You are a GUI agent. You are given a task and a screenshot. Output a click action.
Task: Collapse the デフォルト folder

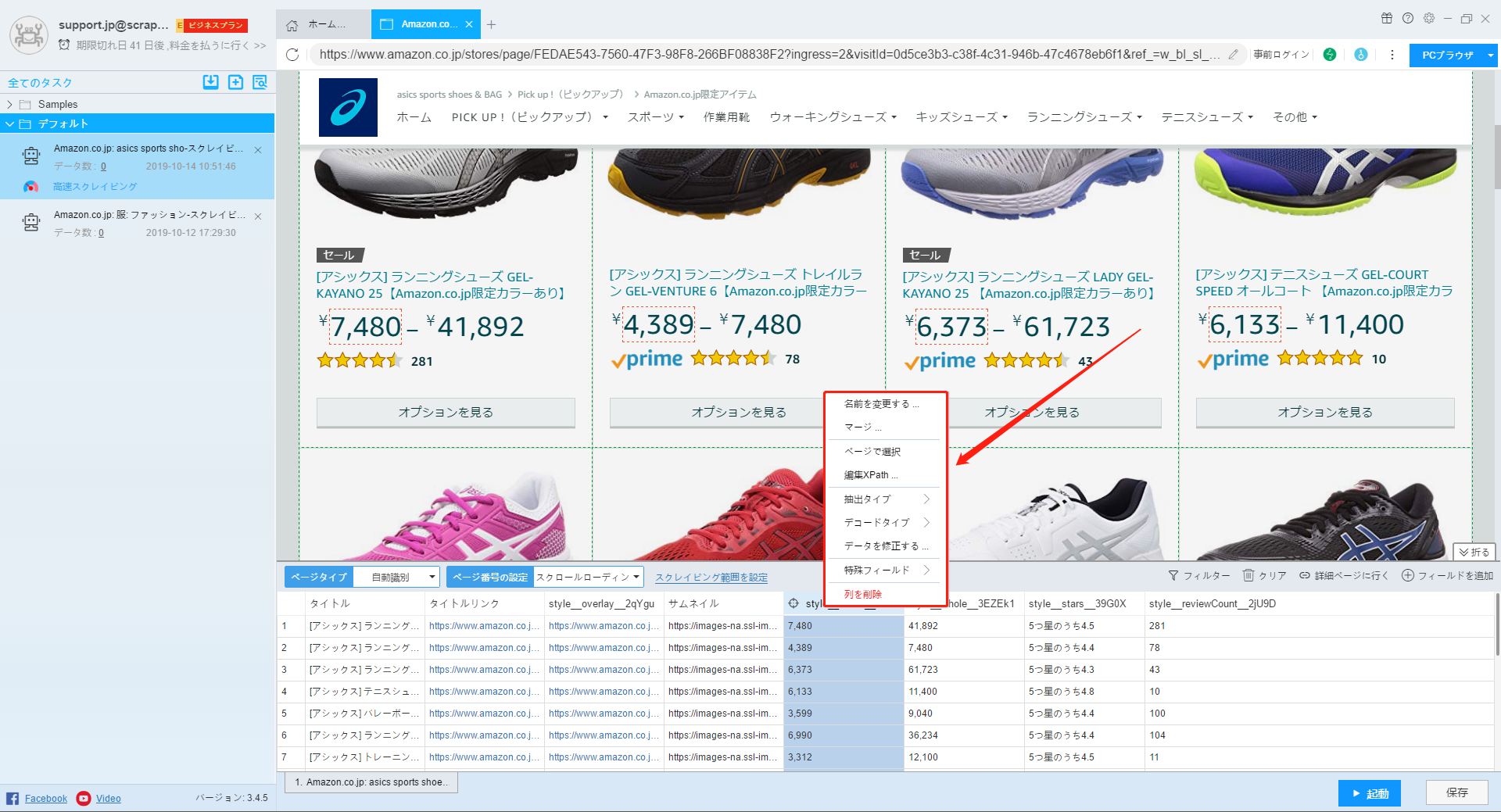[x=9, y=123]
